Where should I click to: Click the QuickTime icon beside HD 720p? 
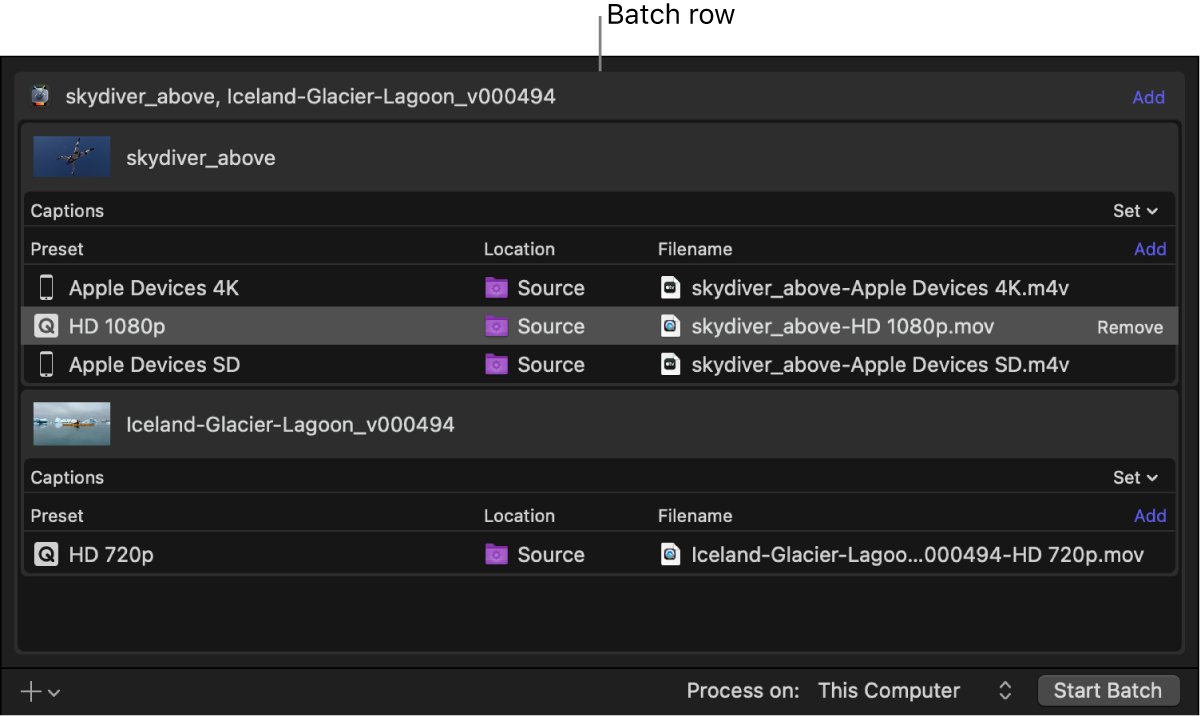click(x=46, y=554)
